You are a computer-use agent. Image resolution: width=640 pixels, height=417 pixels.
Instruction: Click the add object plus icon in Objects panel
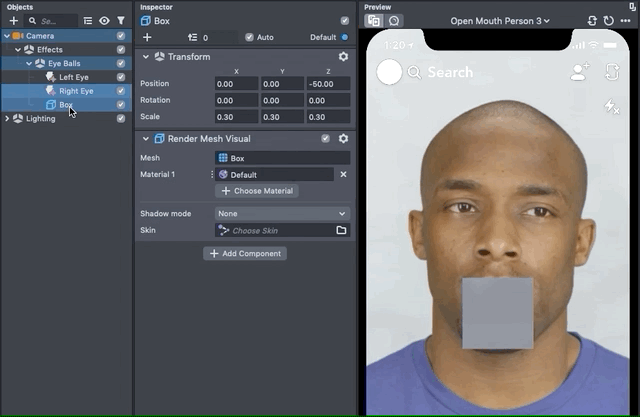click(14, 20)
